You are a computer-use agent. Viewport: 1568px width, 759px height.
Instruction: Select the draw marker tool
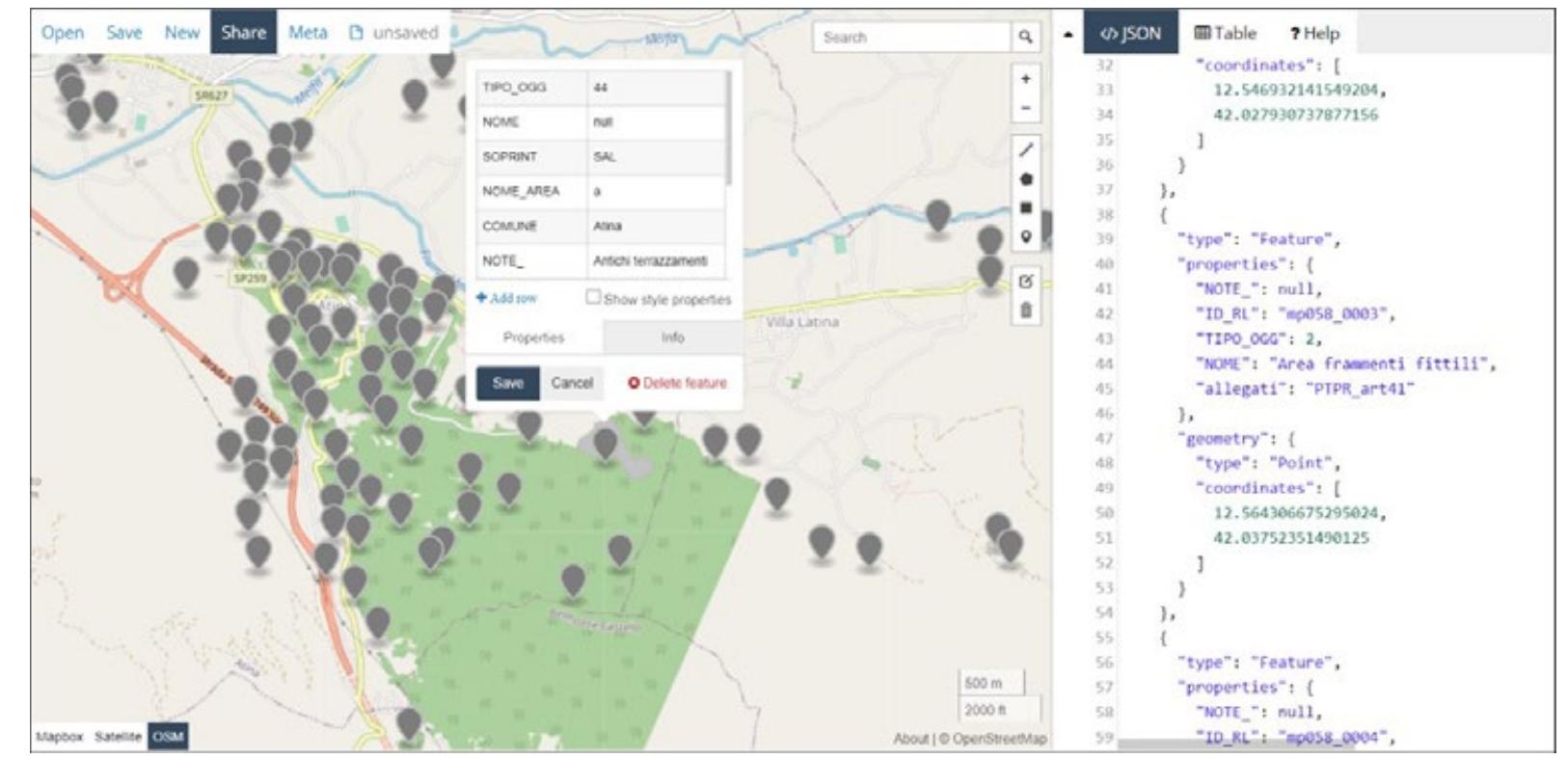[x=1025, y=236]
